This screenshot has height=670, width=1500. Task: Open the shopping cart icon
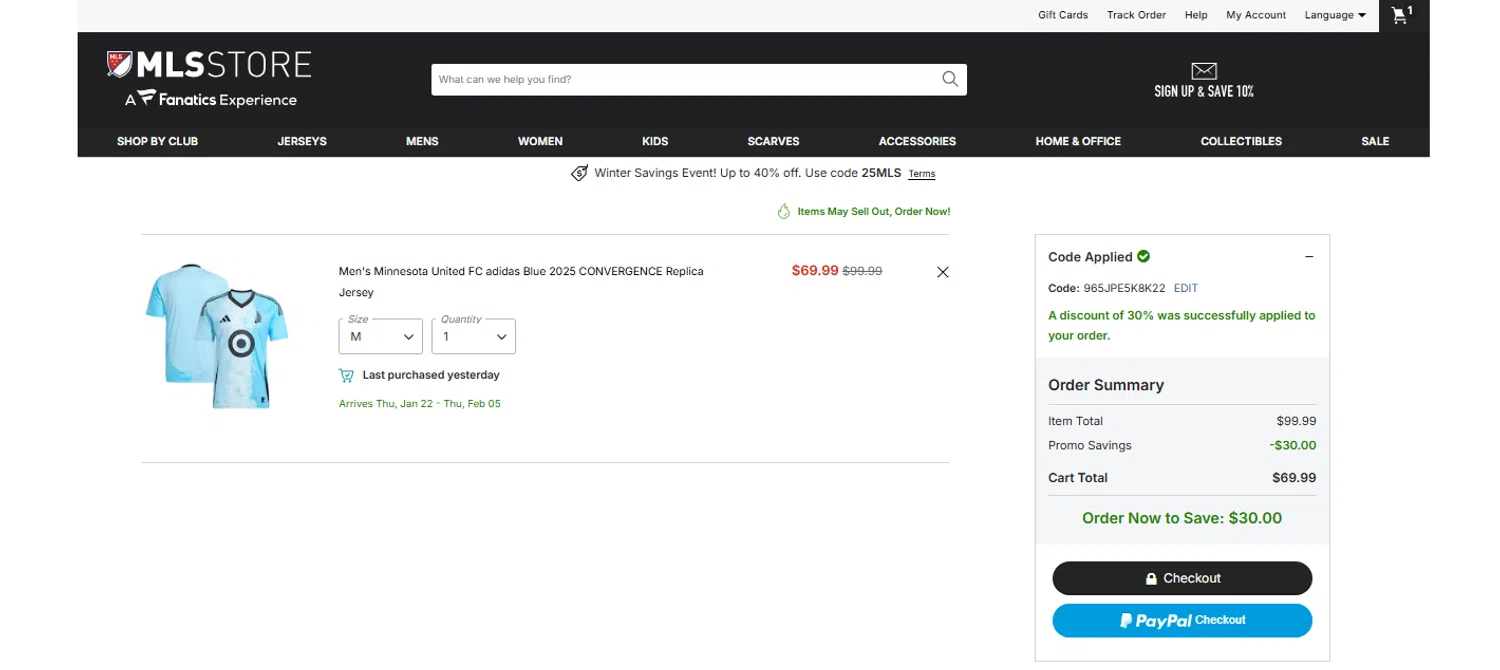(x=1402, y=15)
